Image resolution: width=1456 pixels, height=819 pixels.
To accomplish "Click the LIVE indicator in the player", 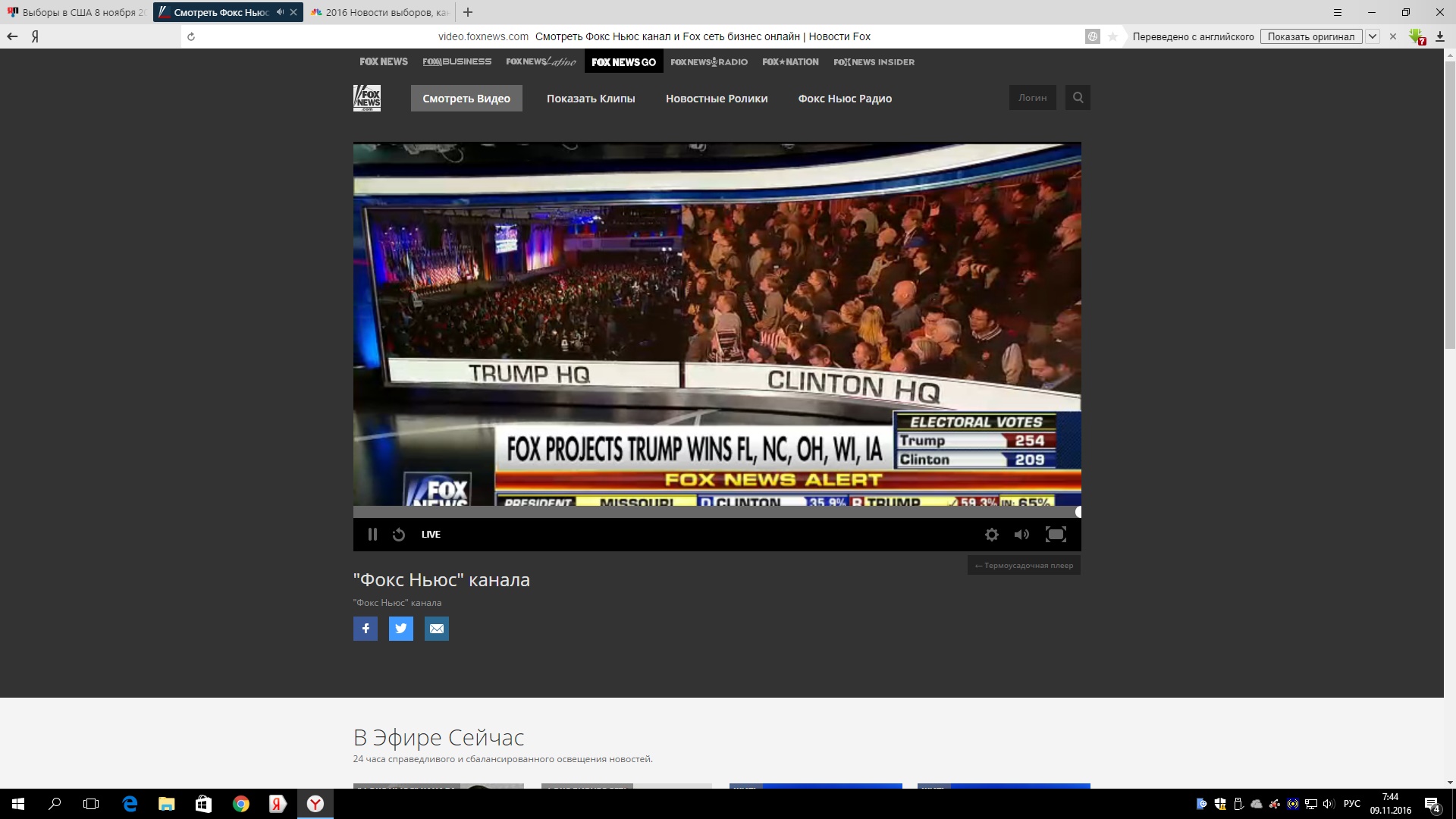I will tap(431, 535).
